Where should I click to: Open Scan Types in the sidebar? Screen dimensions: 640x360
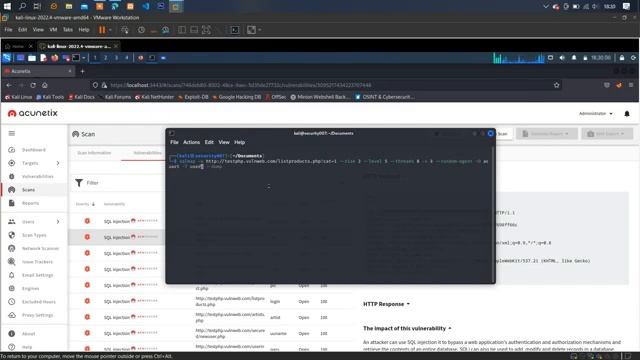point(34,235)
